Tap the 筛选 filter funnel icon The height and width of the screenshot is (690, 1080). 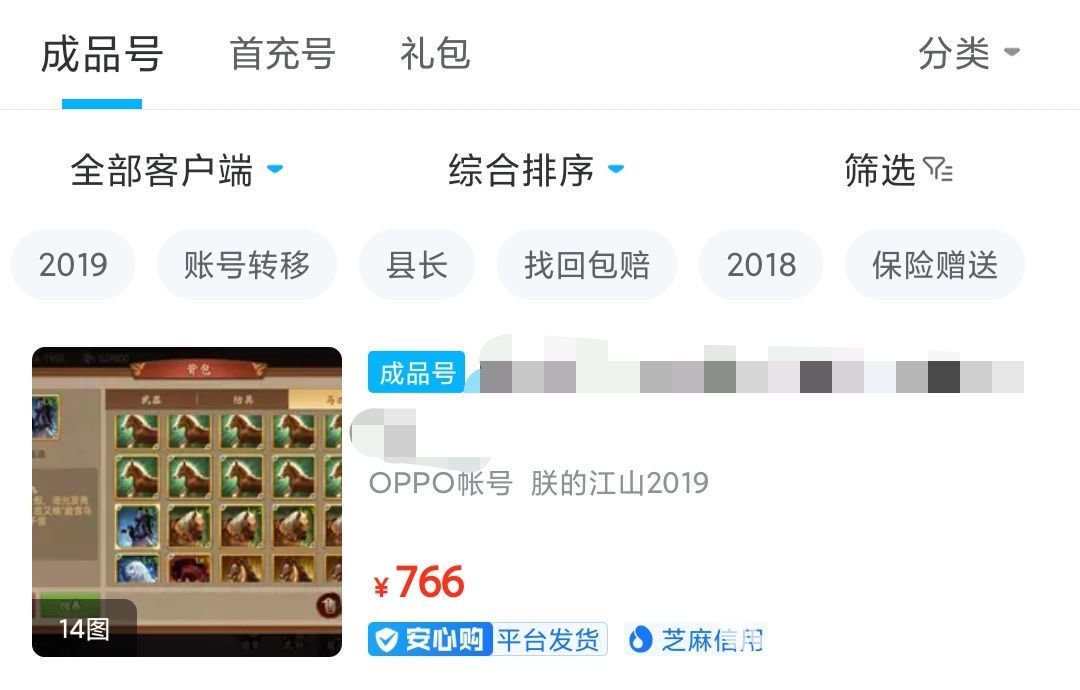[938, 169]
